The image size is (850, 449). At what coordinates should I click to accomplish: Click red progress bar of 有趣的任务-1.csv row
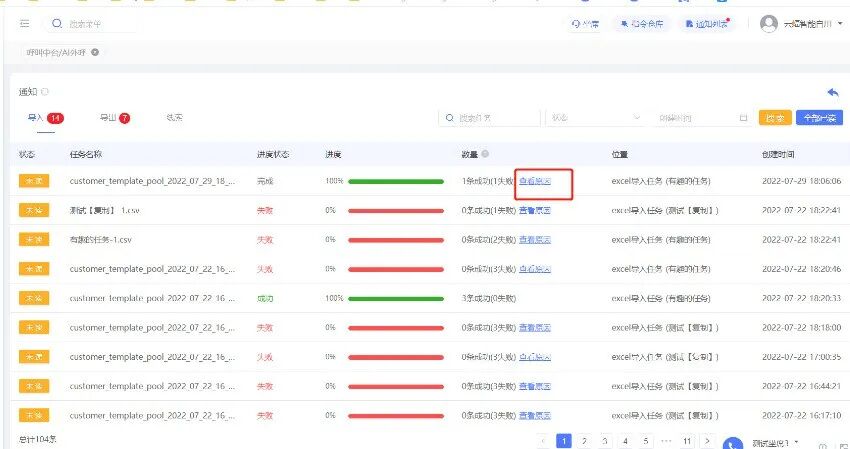396,240
